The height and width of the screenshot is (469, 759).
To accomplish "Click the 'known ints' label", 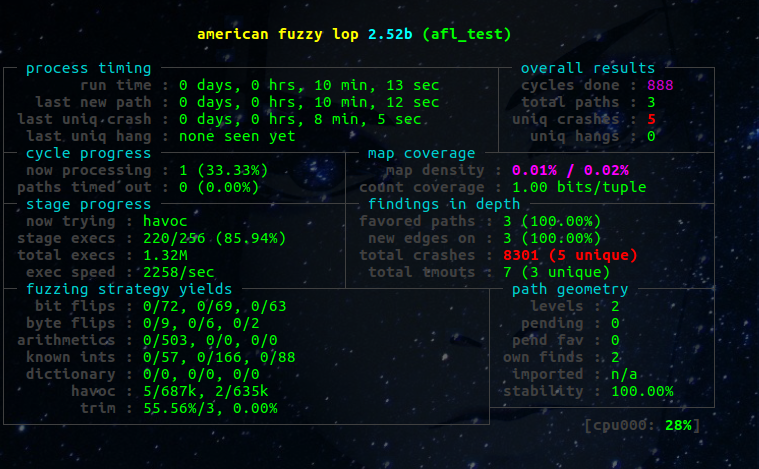I will point(71,357).
